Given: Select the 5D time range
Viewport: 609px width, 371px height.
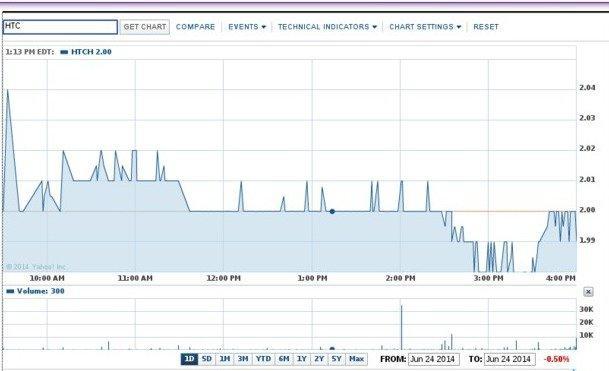Looking at the screenshot, I should point(207,359).
